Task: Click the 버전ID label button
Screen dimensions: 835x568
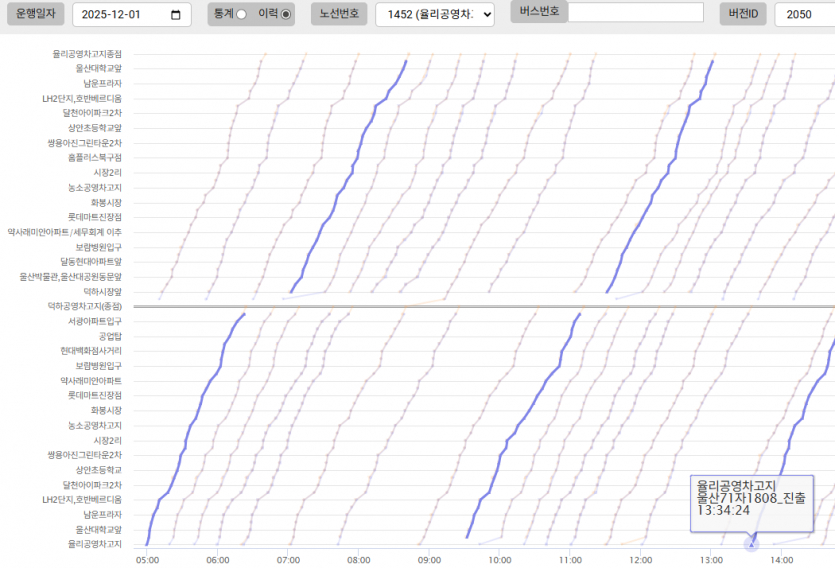Action: click(743, 14)
